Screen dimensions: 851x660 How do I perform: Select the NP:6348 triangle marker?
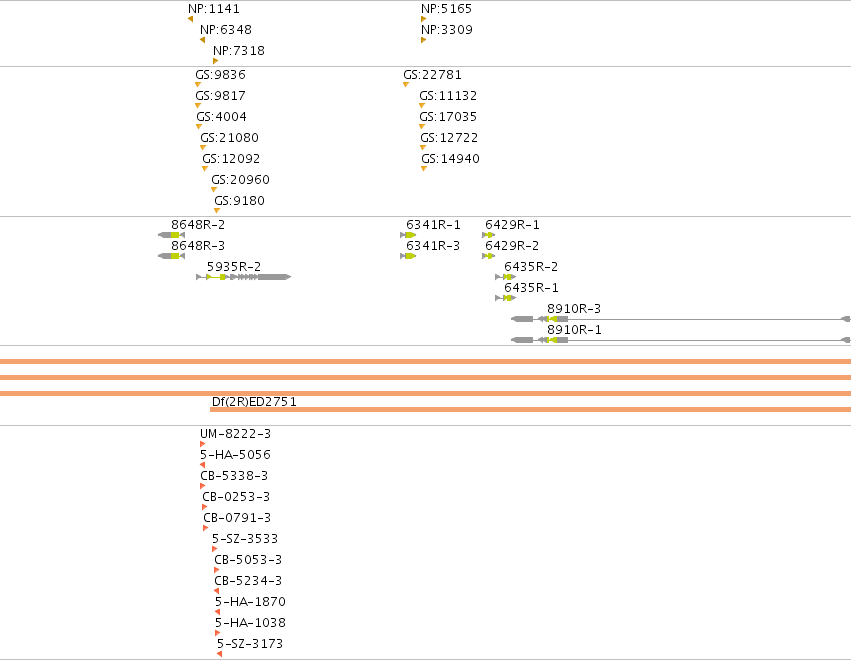point(202,40)
